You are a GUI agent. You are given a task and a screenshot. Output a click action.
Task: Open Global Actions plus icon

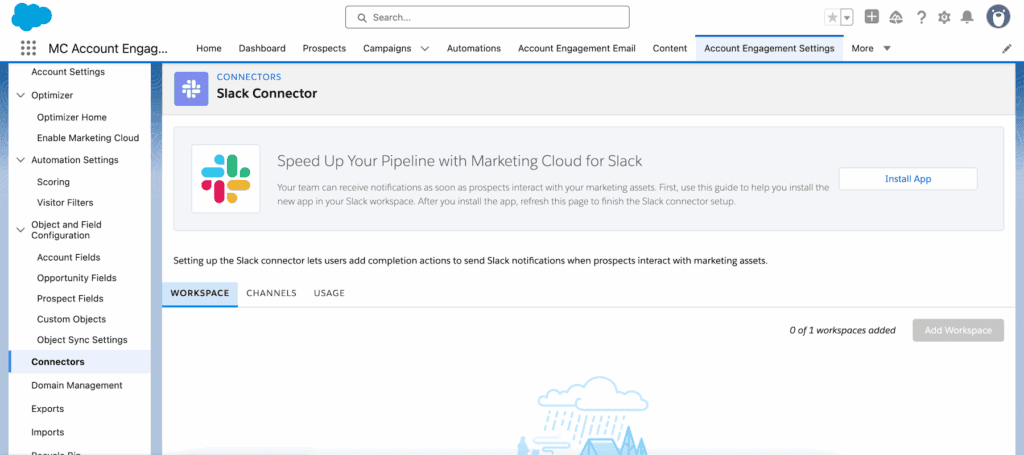coord(872,17)
